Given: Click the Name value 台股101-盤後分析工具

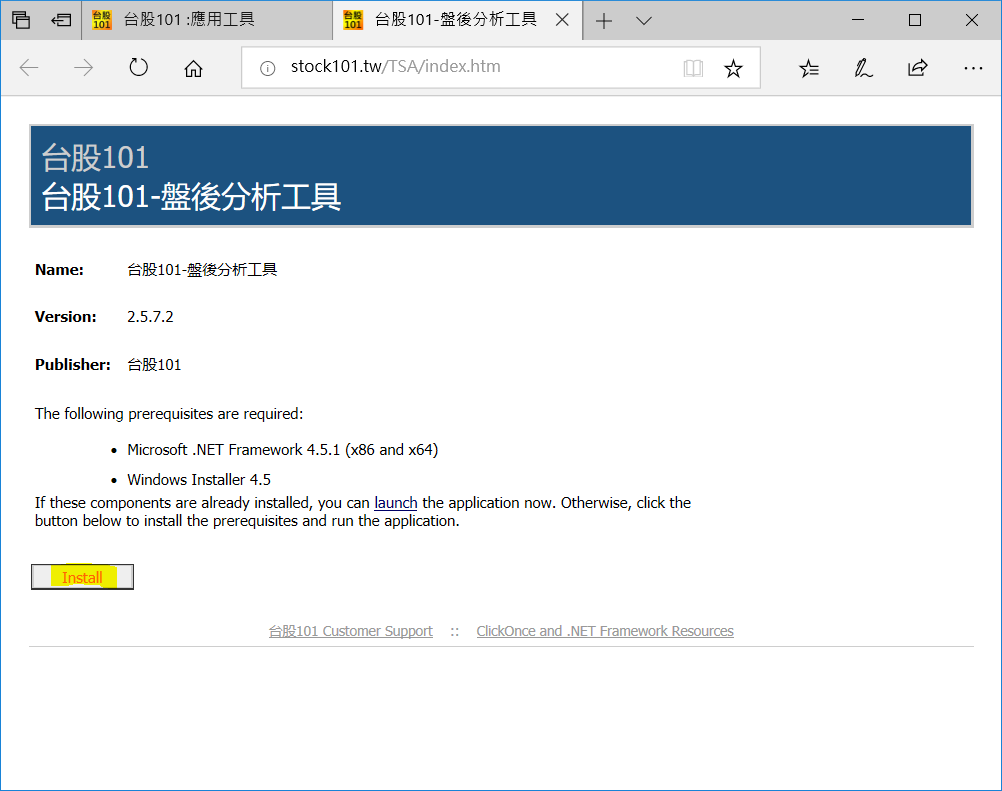Looking at the screenshot, I should (202, 270).
